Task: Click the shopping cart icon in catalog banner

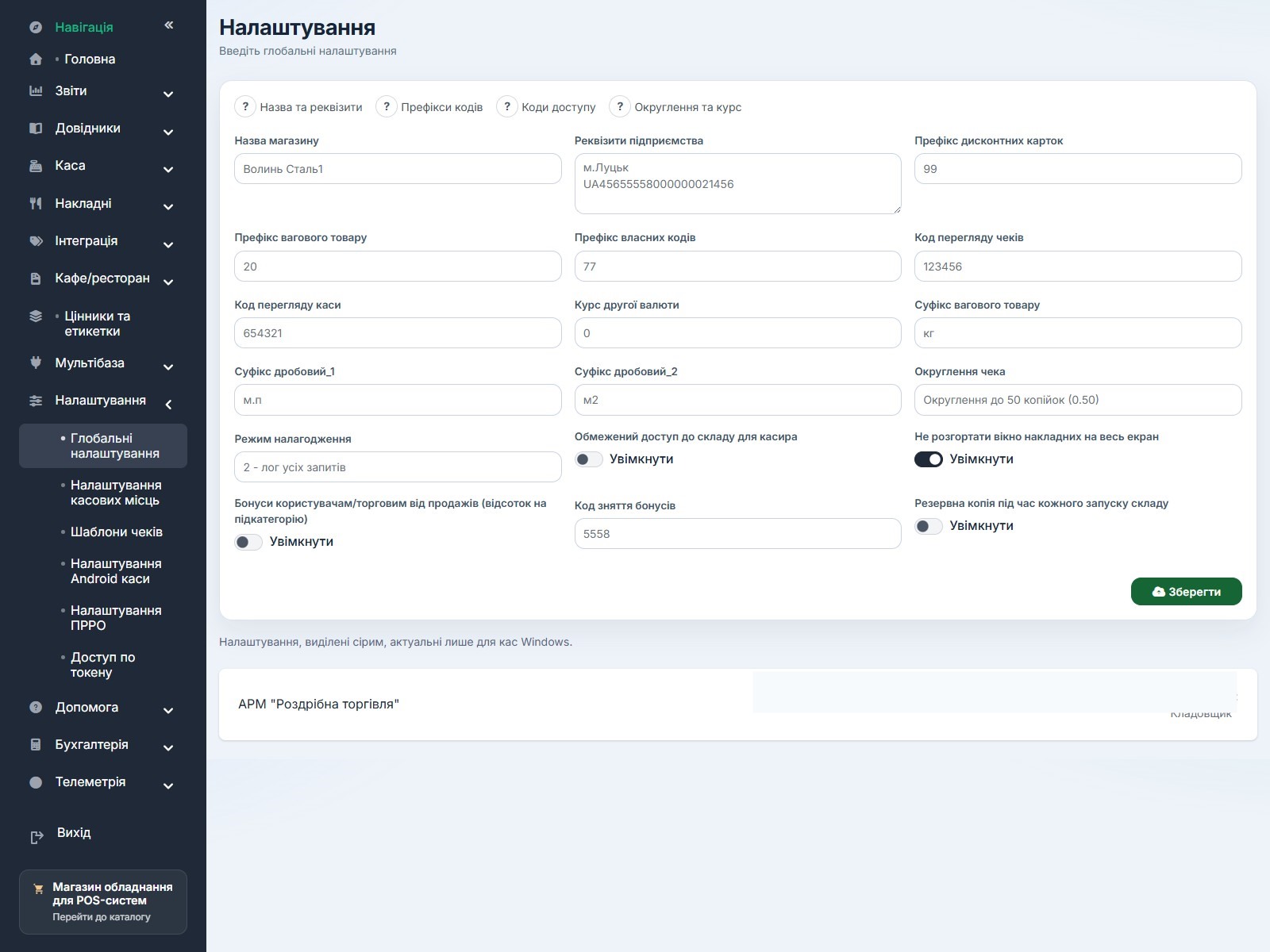Action: pyautogui.click(x=38, y=889)
